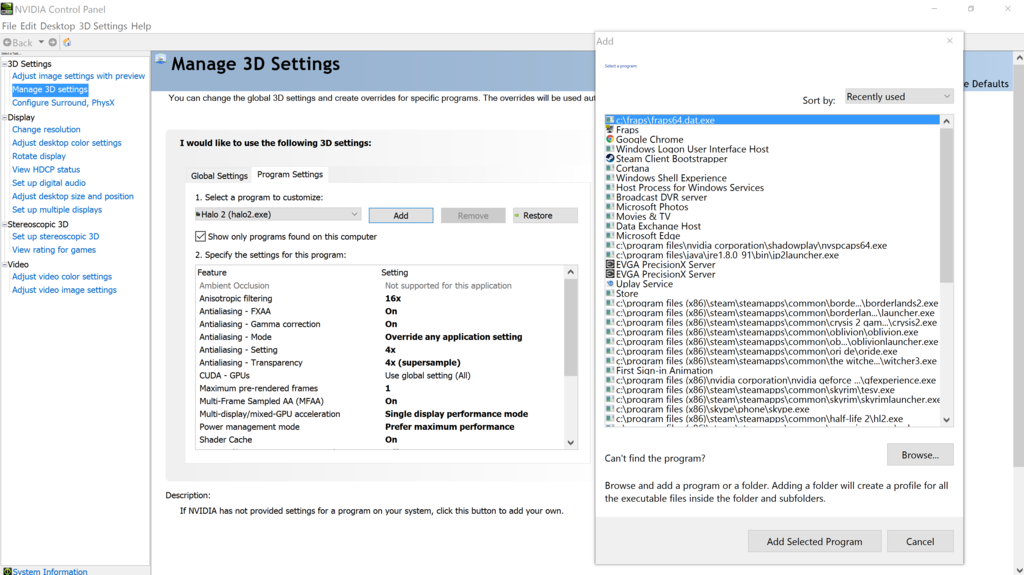Open Set up multiple displays
The image size is (1024, 575).
[57, 210]
